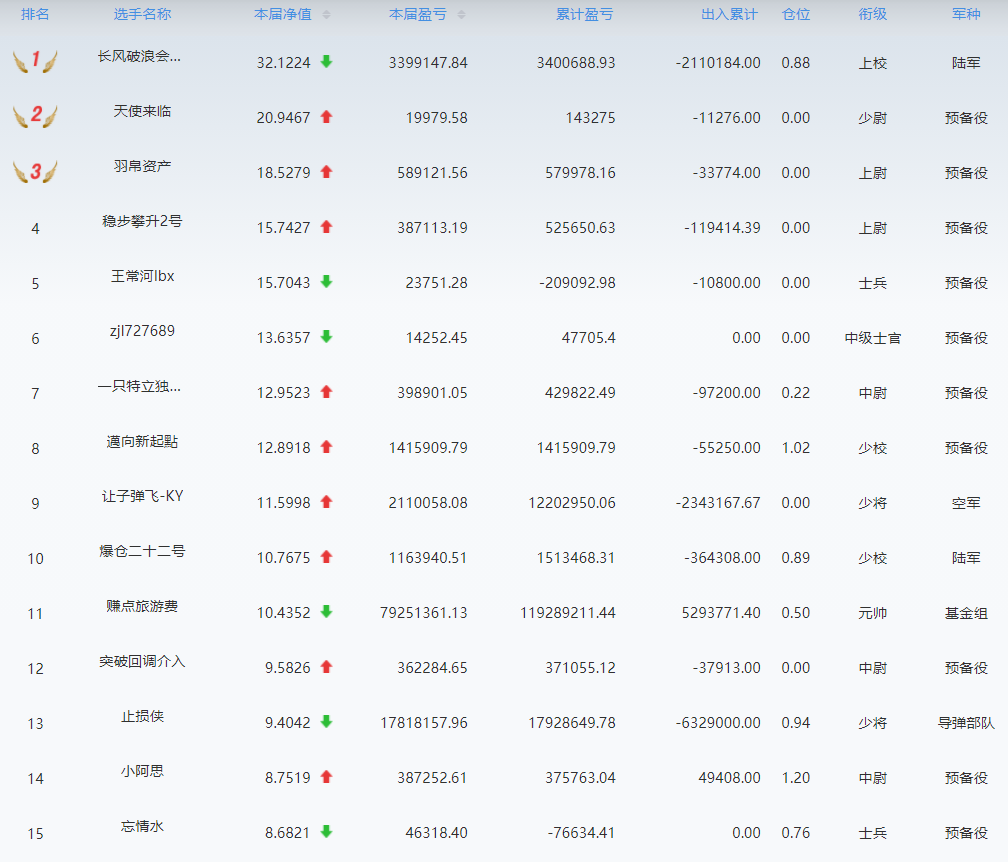Open player 忘情水
Screen dimensions: 1008x862
[142, 826]
